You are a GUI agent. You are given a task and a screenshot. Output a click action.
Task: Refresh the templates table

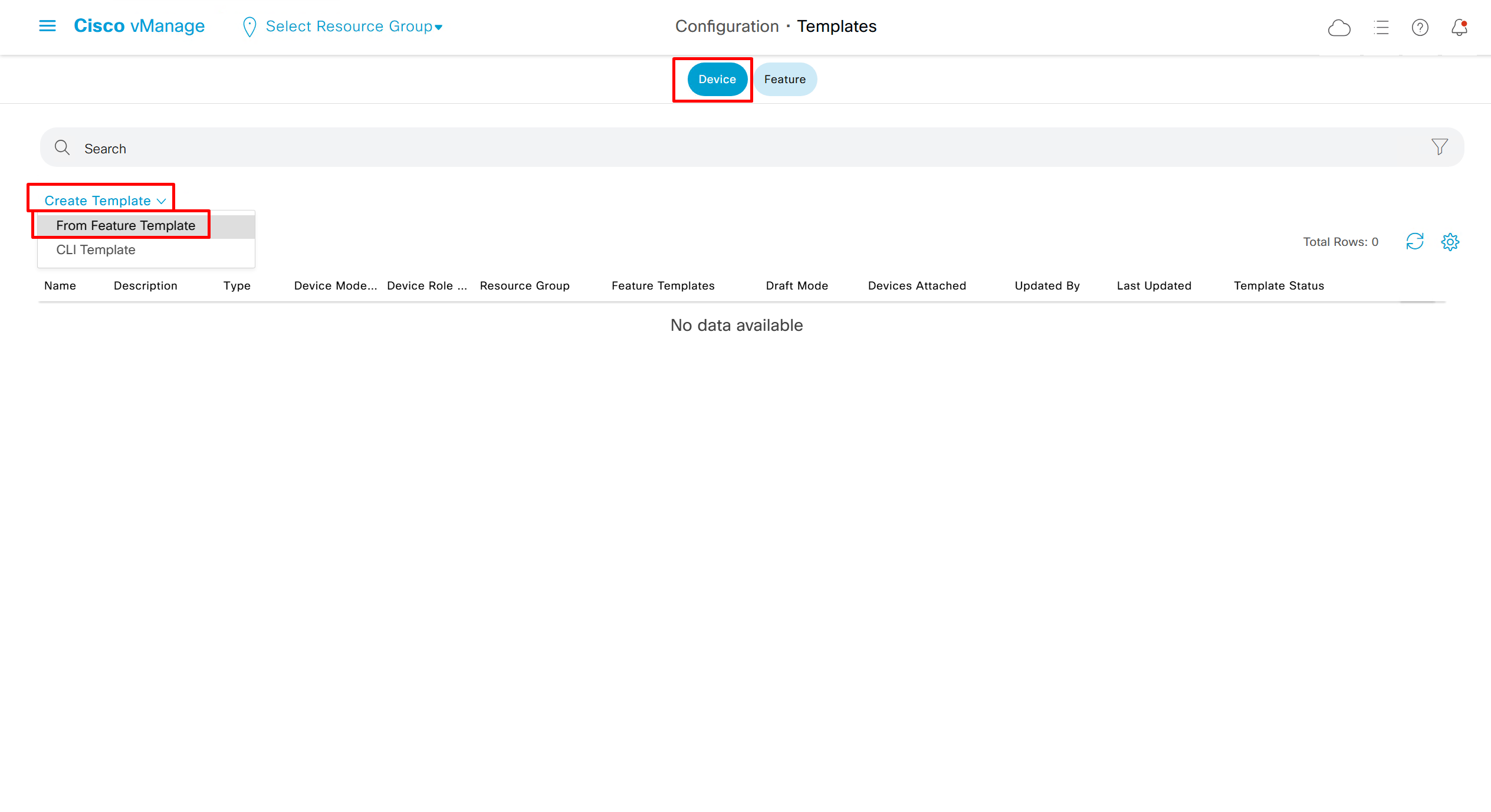1414,242
